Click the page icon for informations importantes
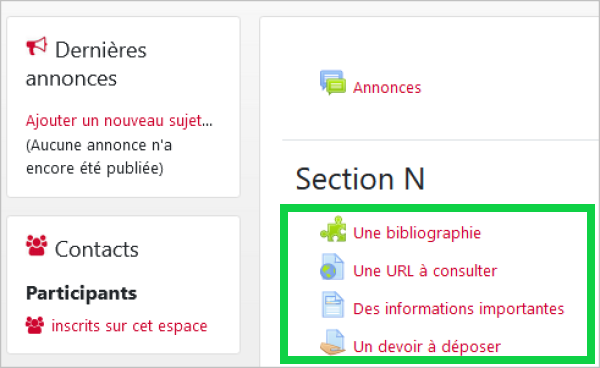This screenshot has height=368, width=600. [333, 304]
